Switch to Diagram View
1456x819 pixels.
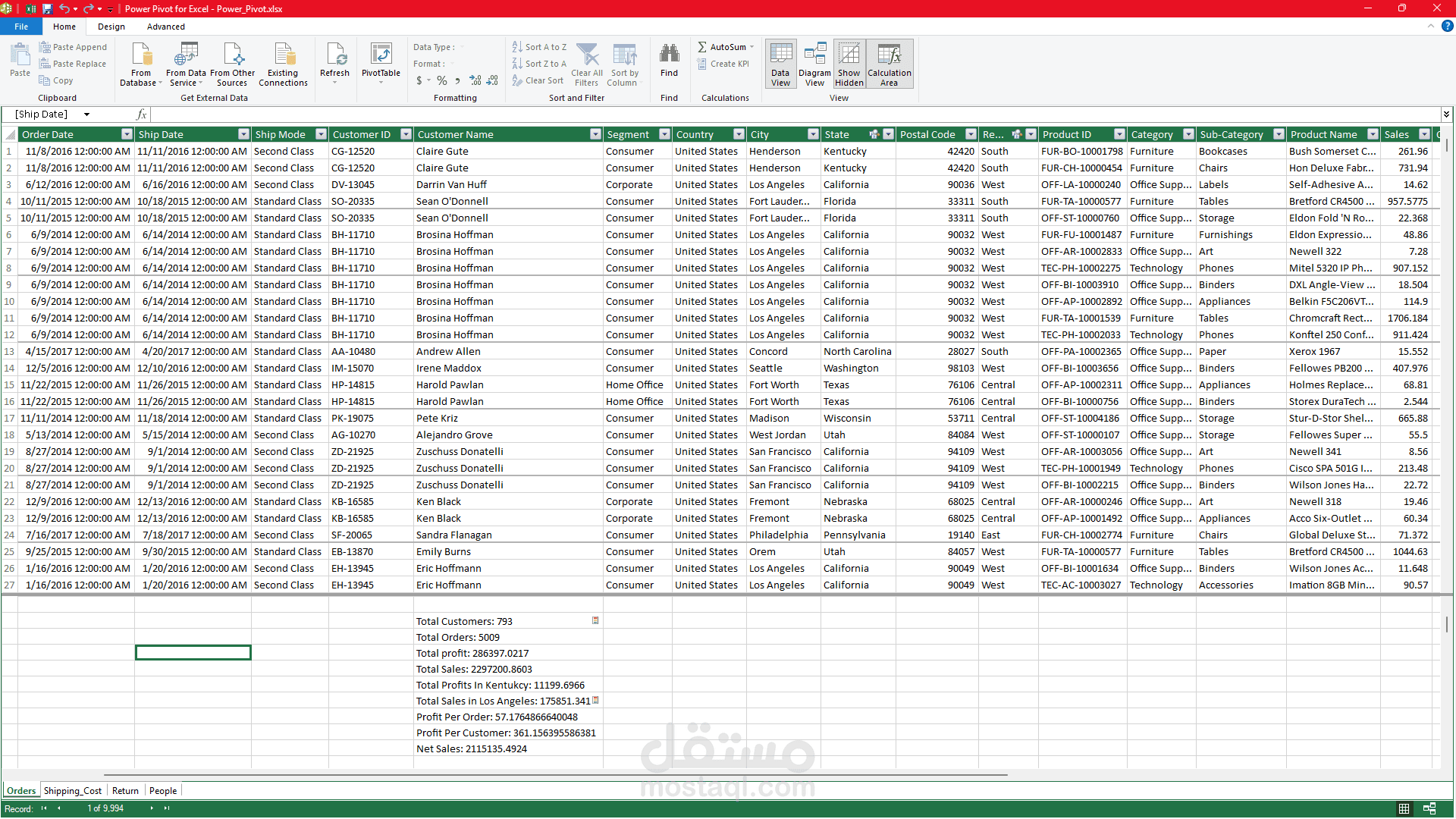pyautogui.click(x=814, y=64)
